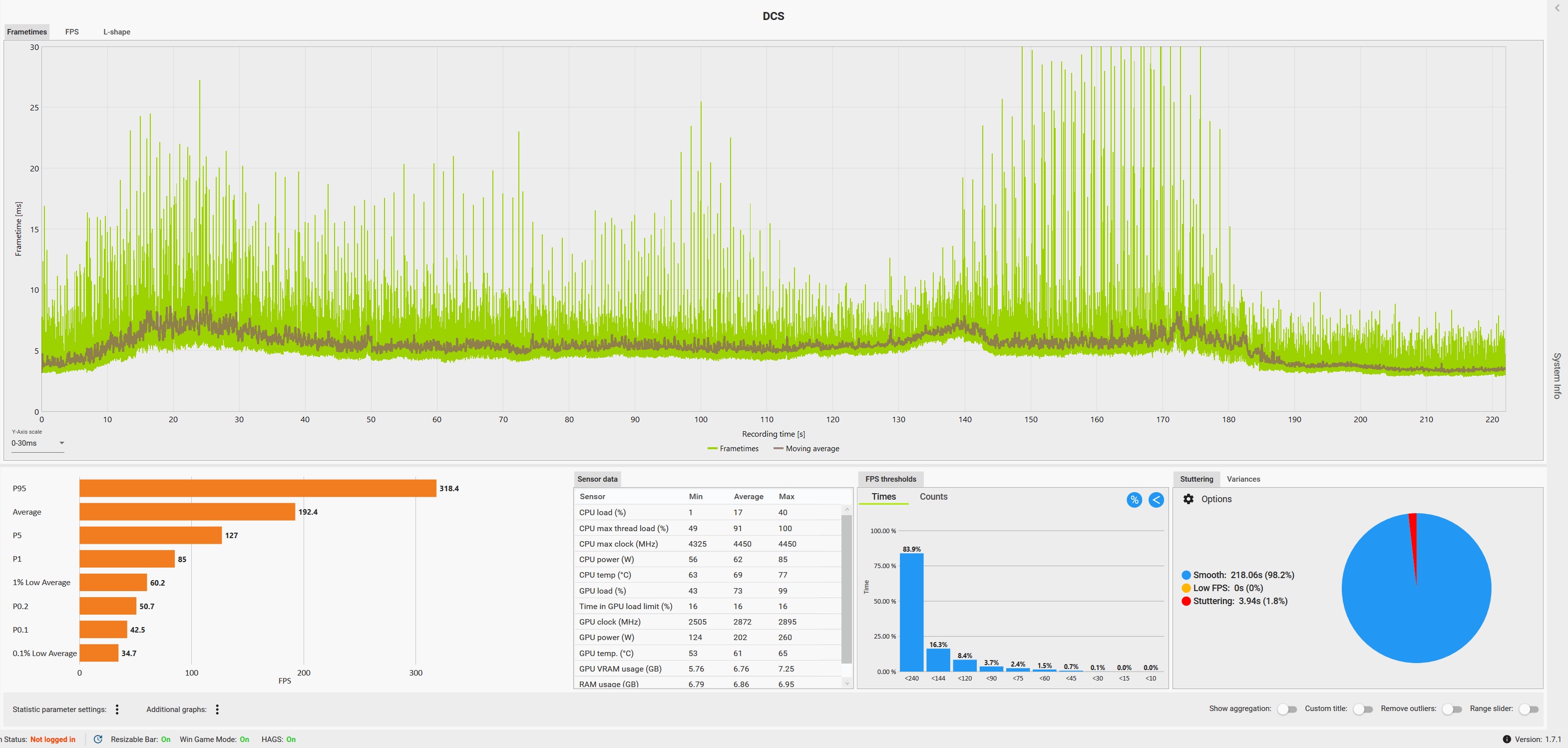The width and height of the screenshot is (1568, 748).
Task: Select the CPU temp (°C) row
Action: tap(707, 575)
